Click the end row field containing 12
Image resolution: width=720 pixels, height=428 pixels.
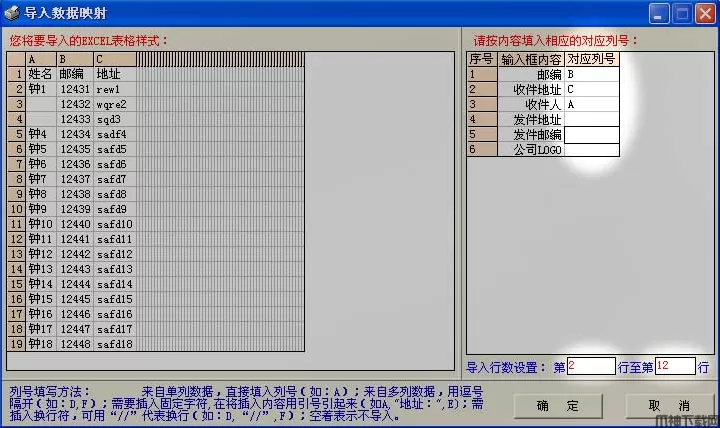pos(674,367)
